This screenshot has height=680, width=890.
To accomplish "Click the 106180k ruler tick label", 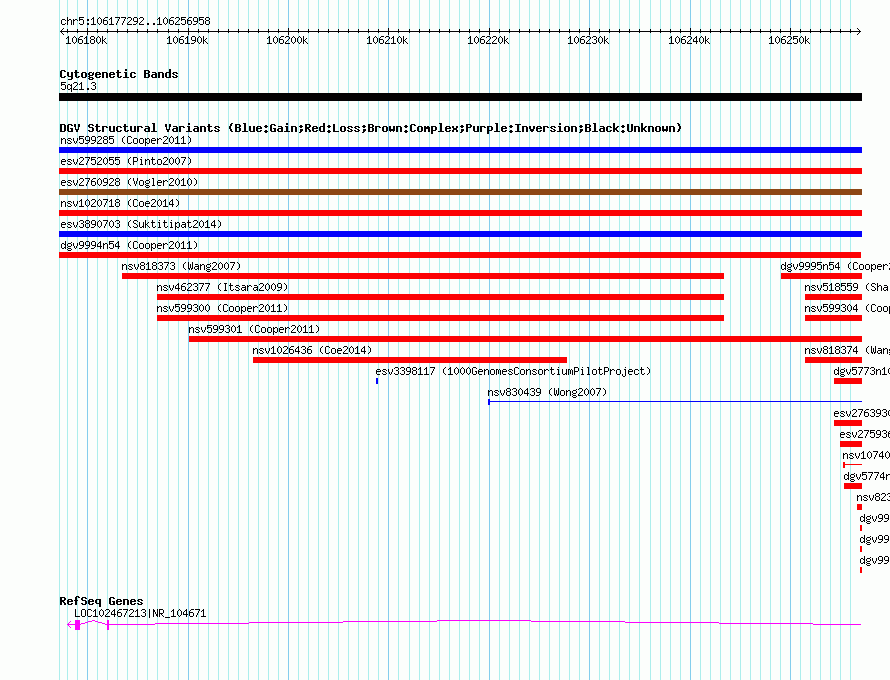I will coord(86,40).
